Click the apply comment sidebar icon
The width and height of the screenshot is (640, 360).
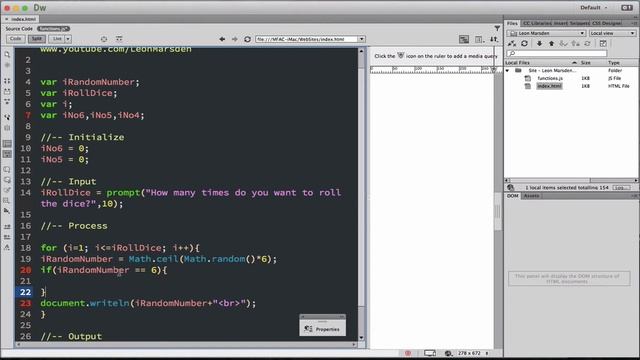(x=7, y=169)
